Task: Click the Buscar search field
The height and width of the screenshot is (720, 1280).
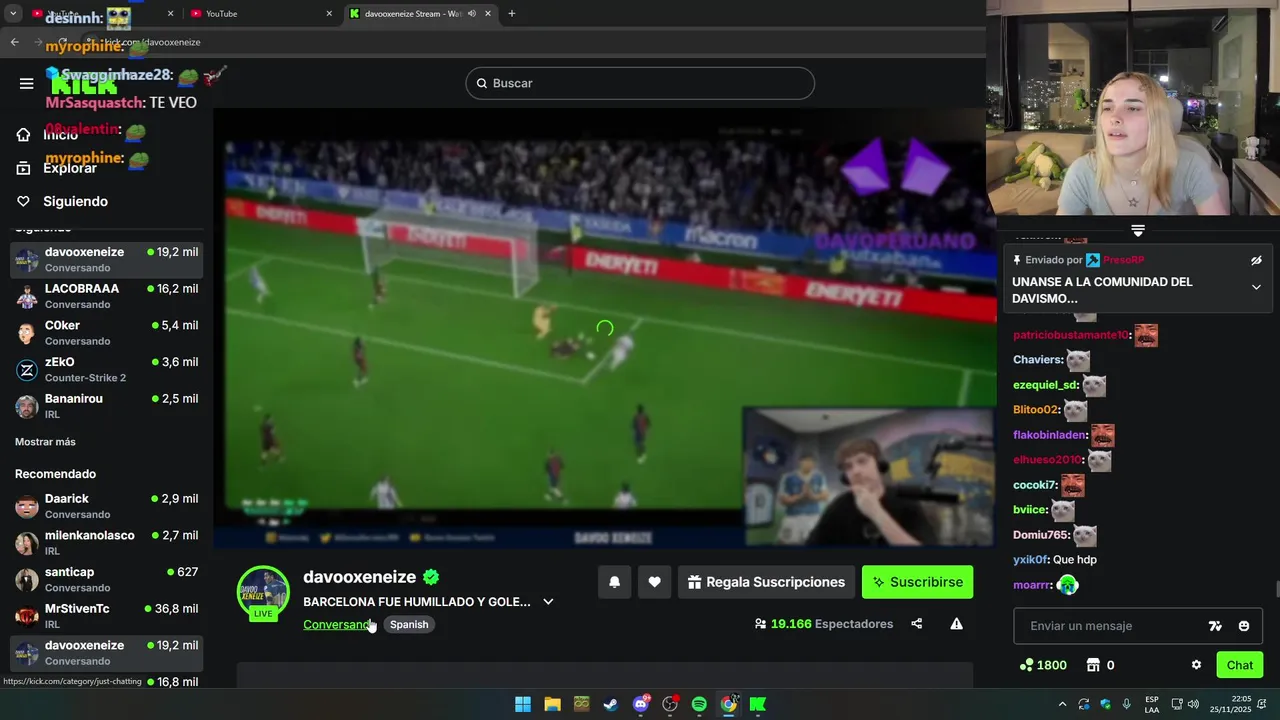Action: pos(640,83)
